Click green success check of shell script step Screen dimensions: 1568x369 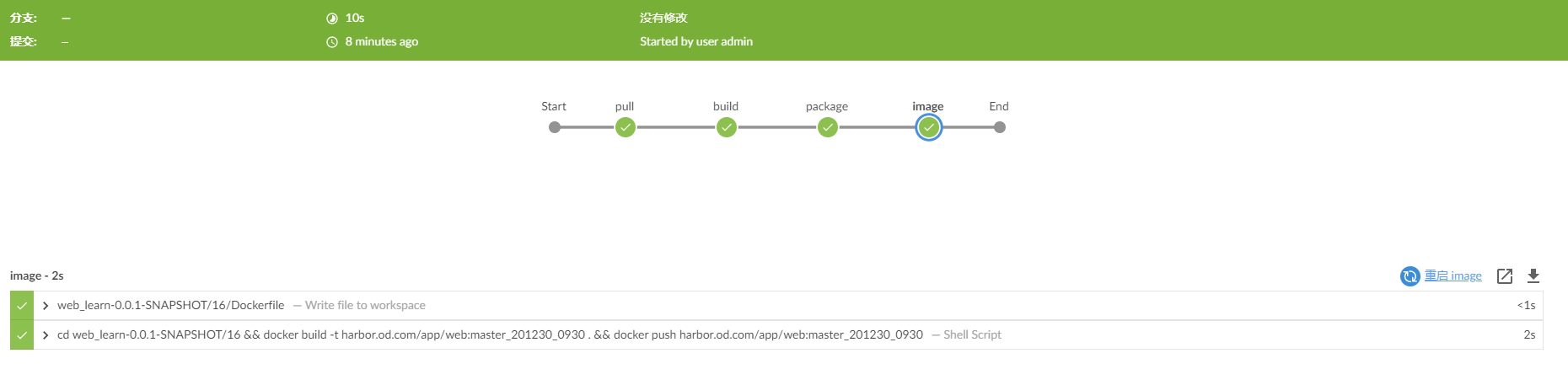click(x=22, y=335)
